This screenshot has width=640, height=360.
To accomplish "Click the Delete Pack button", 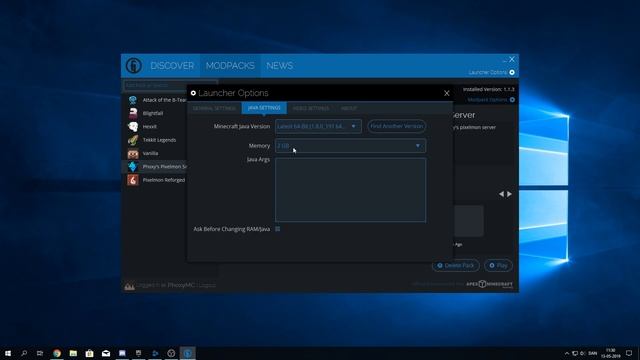I will (x=456, y=265).
